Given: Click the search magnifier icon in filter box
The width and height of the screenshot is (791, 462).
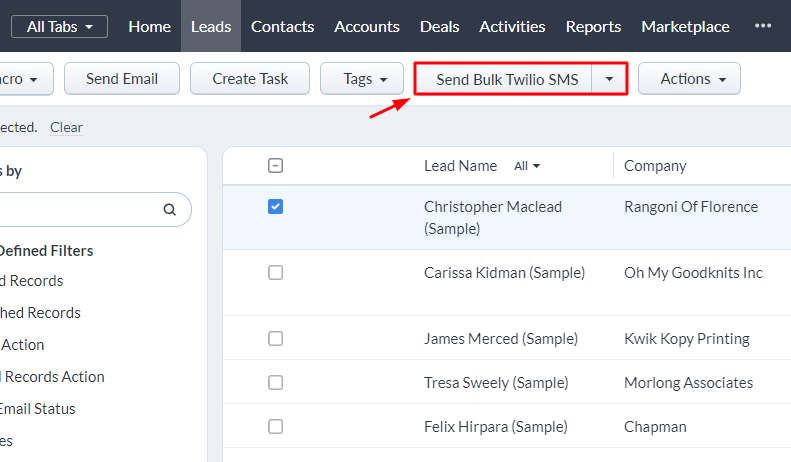Looking at the screenshot, I should (x=170, y=210).
